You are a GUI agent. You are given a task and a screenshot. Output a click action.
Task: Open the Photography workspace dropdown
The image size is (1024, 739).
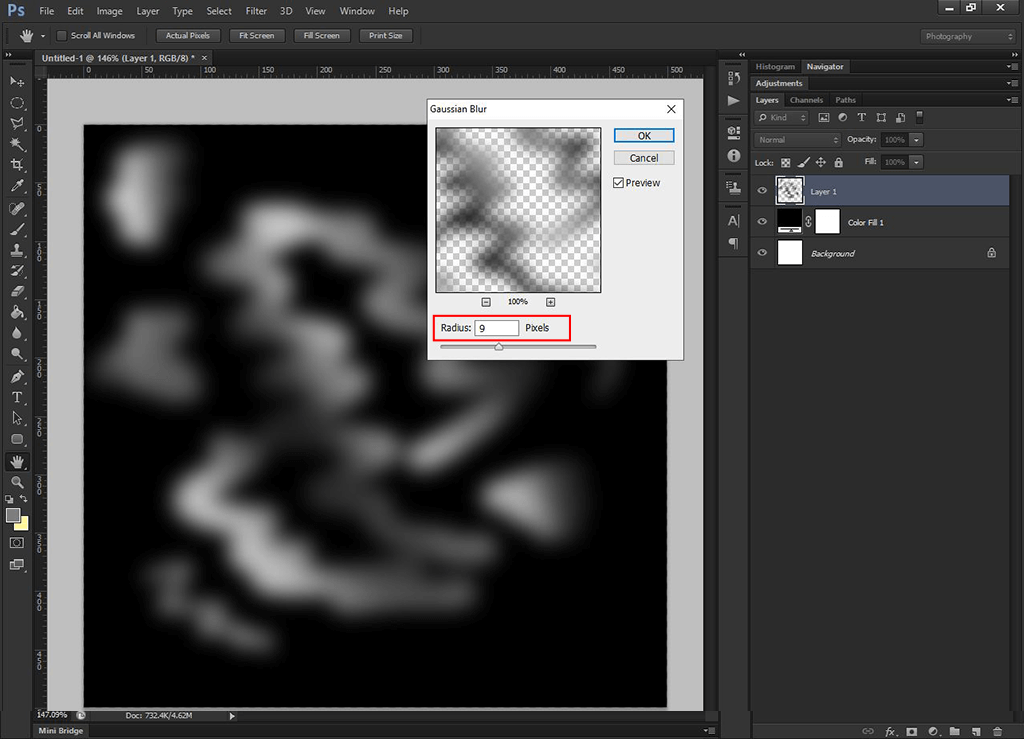pos(967,36)
